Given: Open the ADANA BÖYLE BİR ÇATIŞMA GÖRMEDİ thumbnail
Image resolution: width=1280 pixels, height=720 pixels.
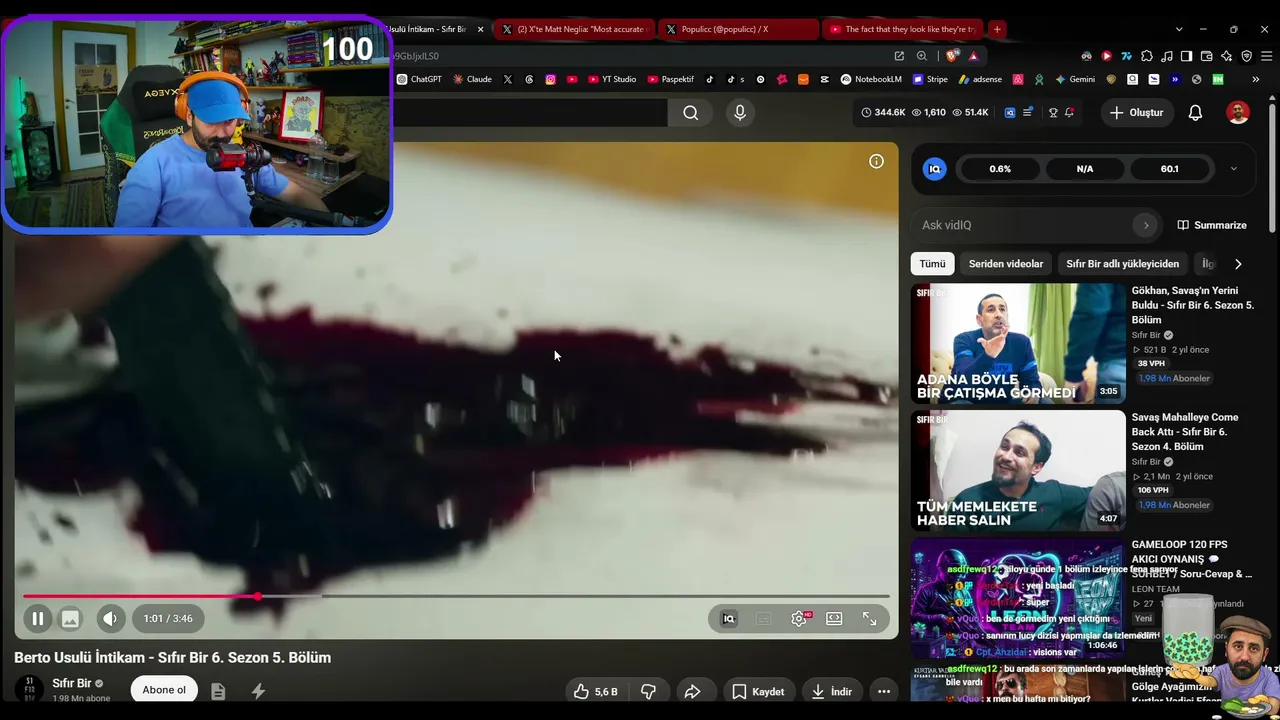Looking at the screenshot, I should coord(1018,343).
